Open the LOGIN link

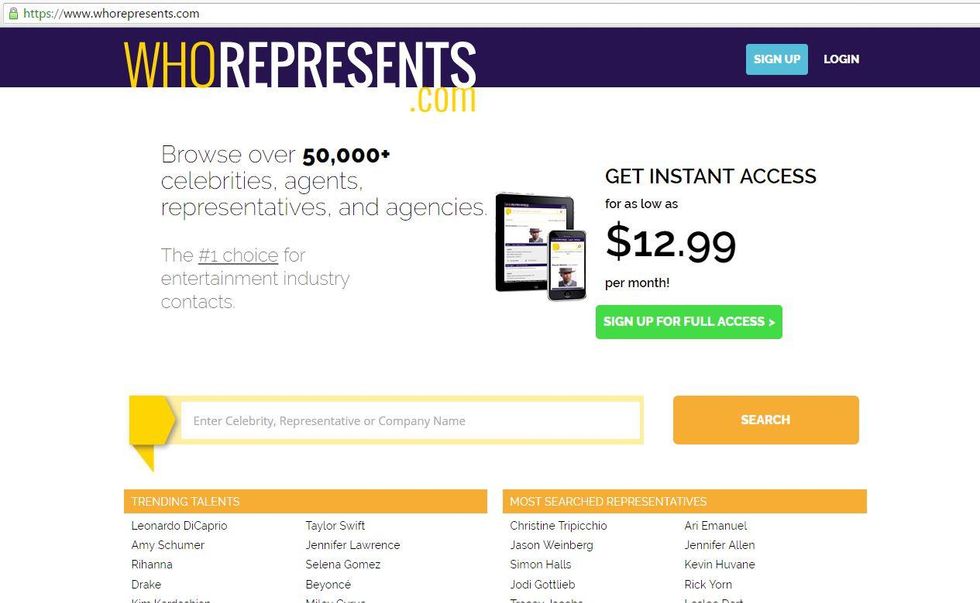click(x=841, y=59)
